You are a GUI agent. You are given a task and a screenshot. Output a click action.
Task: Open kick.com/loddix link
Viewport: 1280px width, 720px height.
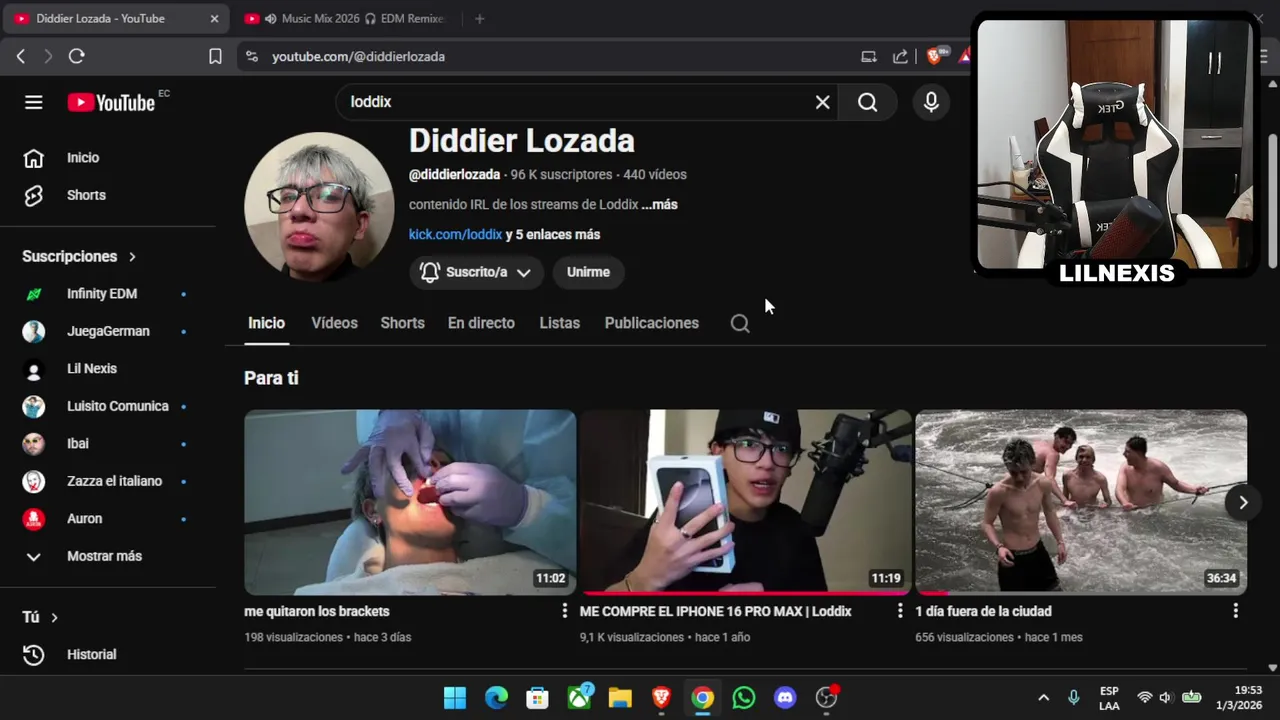[x=455, y=234]
